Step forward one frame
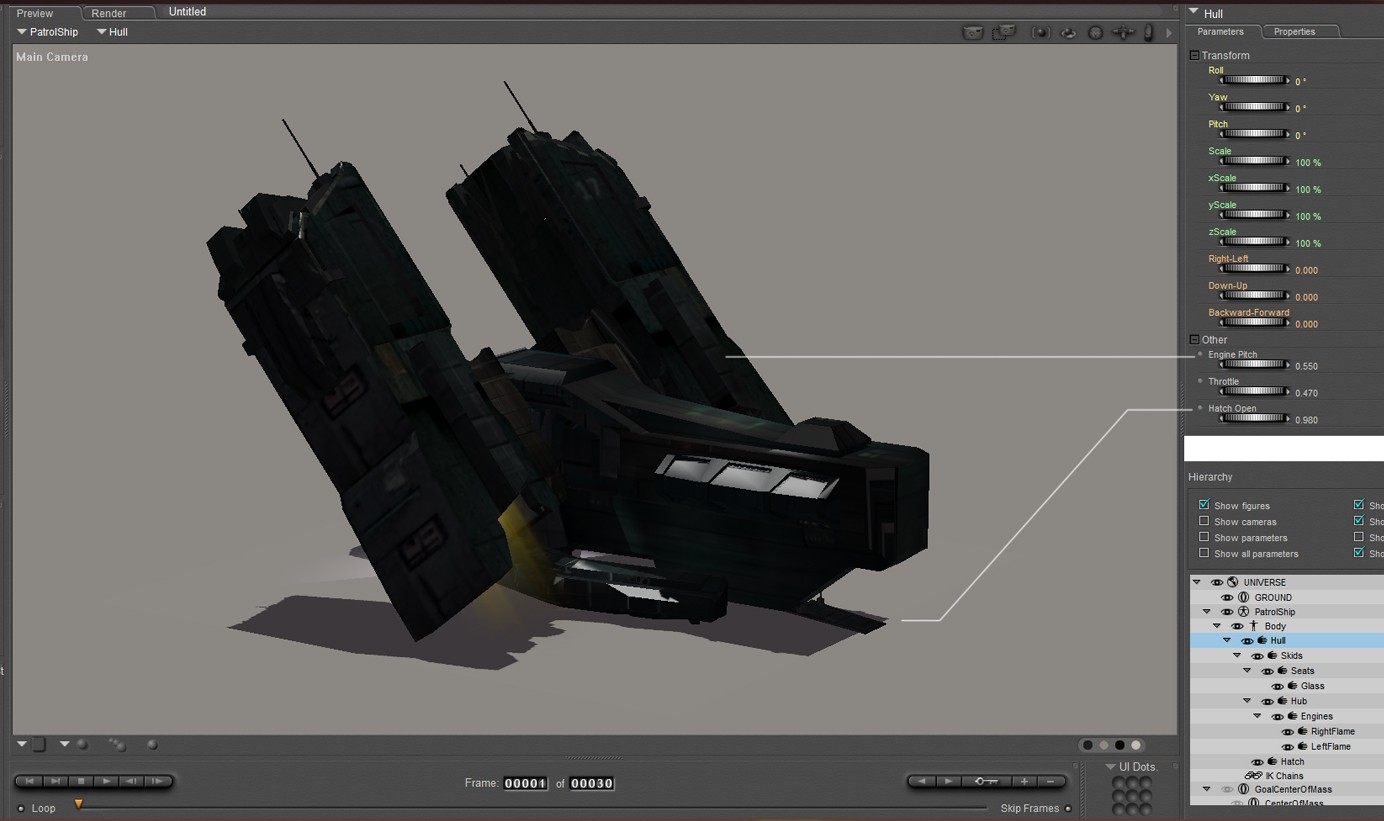 pyautogui.click(x=156, y=781)
